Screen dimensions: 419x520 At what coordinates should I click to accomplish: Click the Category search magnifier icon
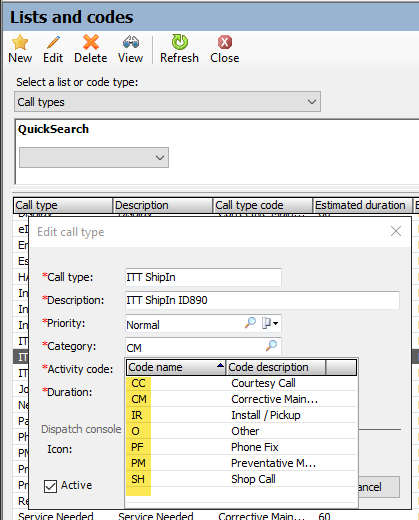271,346
